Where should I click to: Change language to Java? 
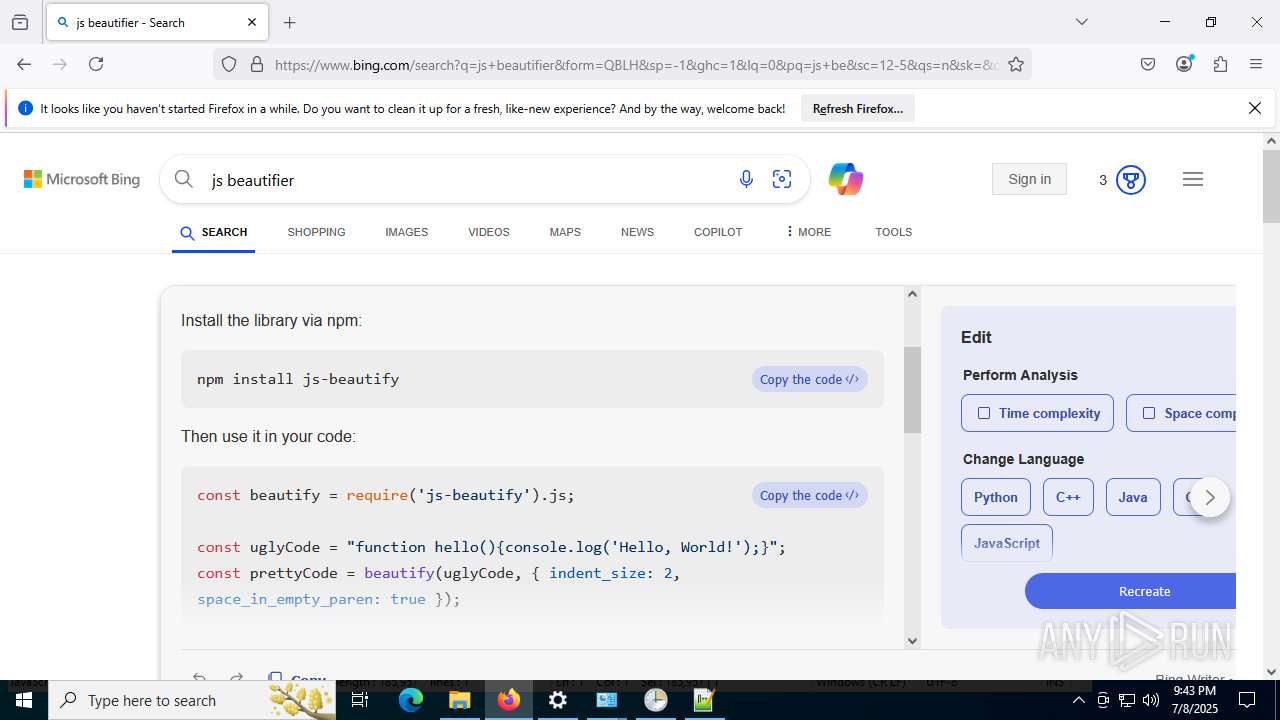point(1133,497)
